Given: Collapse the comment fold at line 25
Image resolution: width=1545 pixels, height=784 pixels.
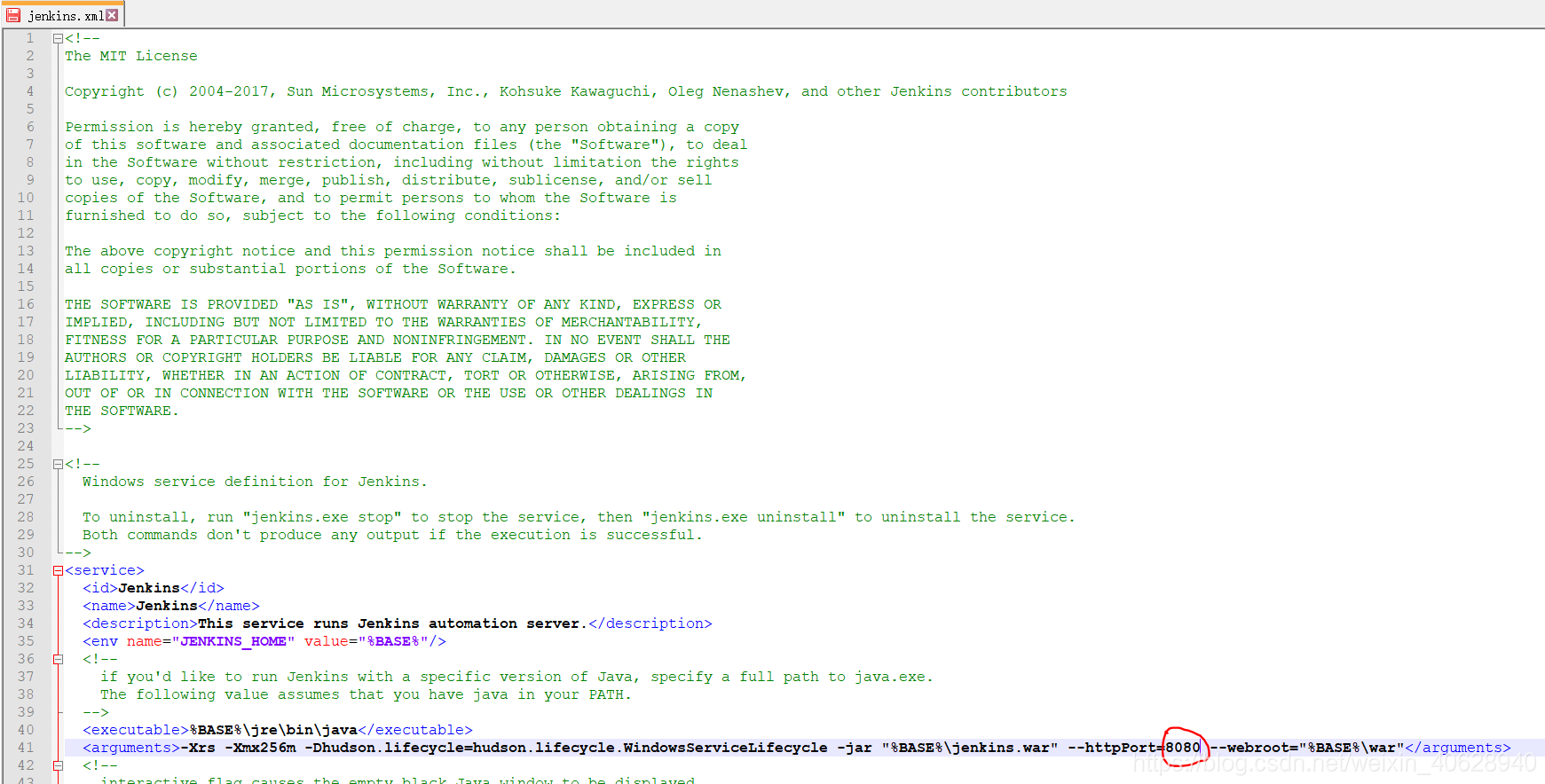Looking at the screenshot, I should (x=58, y=464).
